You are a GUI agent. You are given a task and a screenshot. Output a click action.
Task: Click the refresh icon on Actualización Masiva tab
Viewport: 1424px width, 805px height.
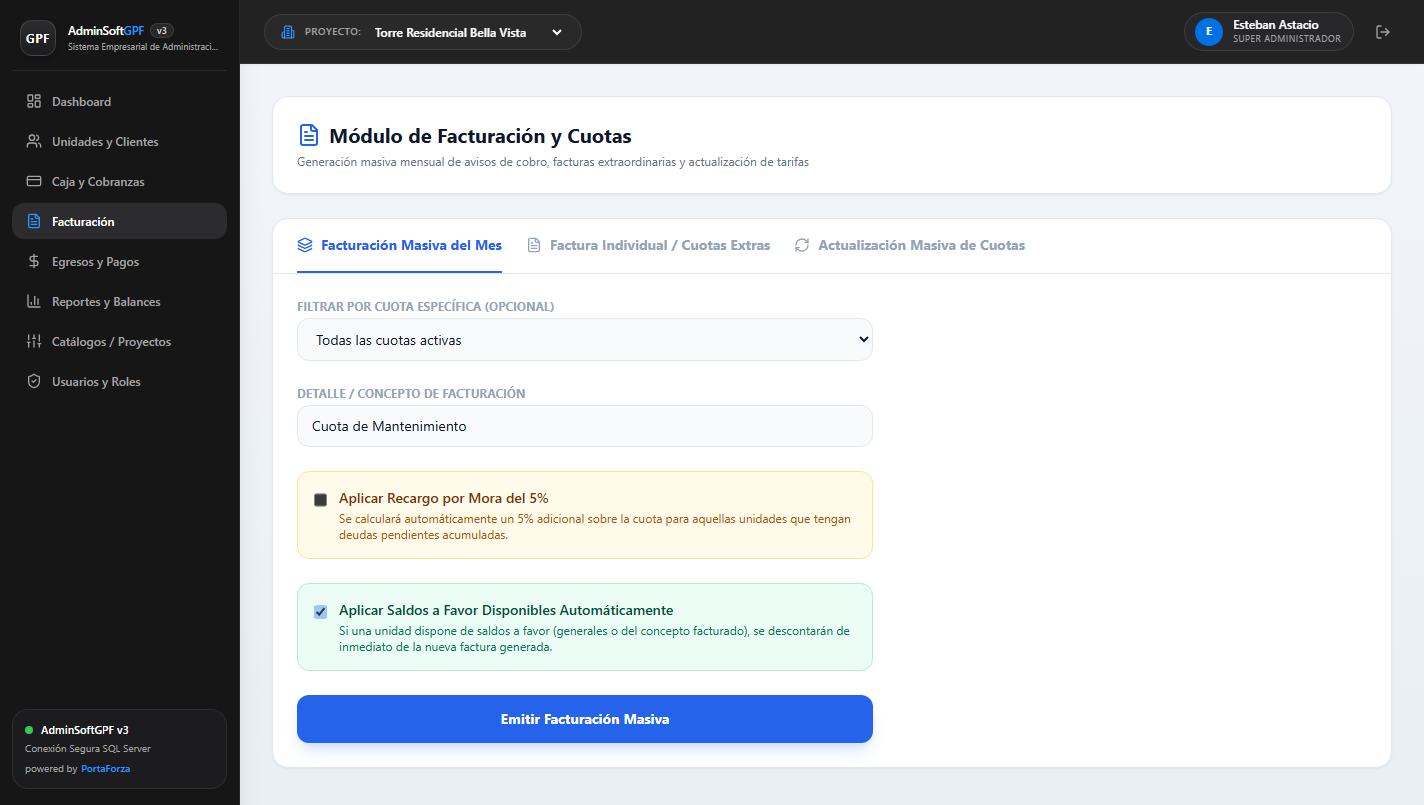tap(802, 245)
